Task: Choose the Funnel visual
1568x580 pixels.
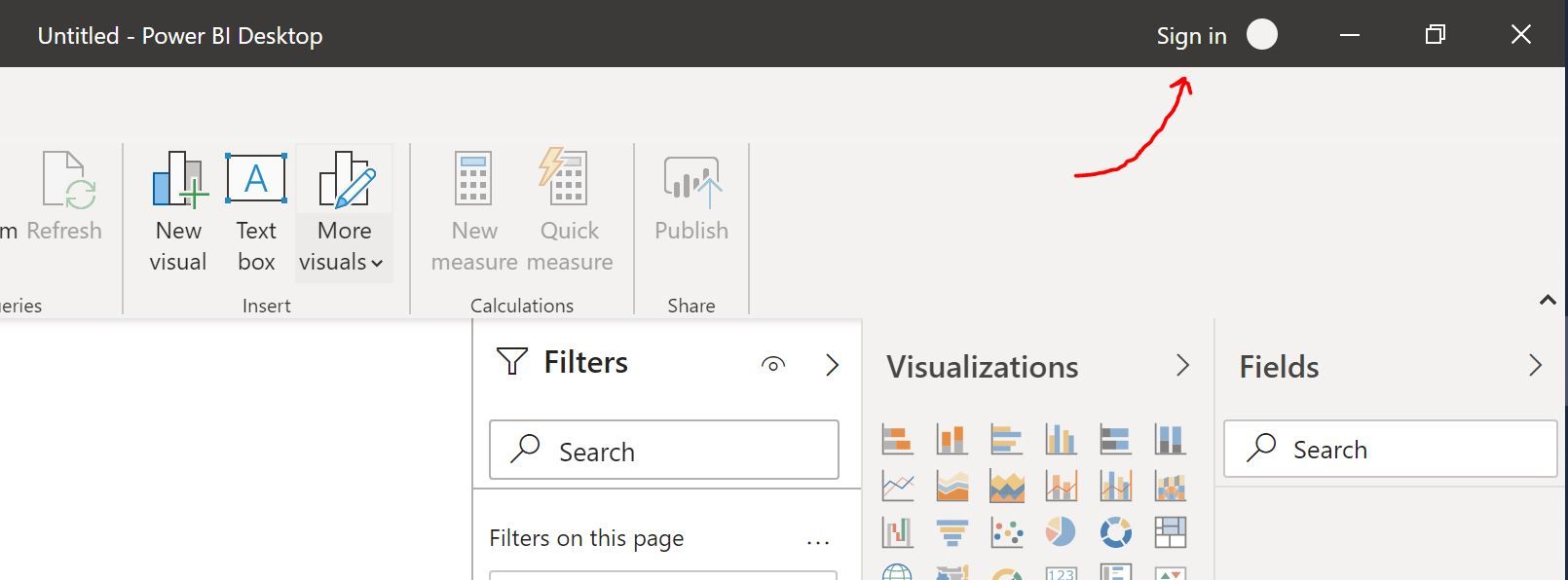Action: tap(952, 532)
